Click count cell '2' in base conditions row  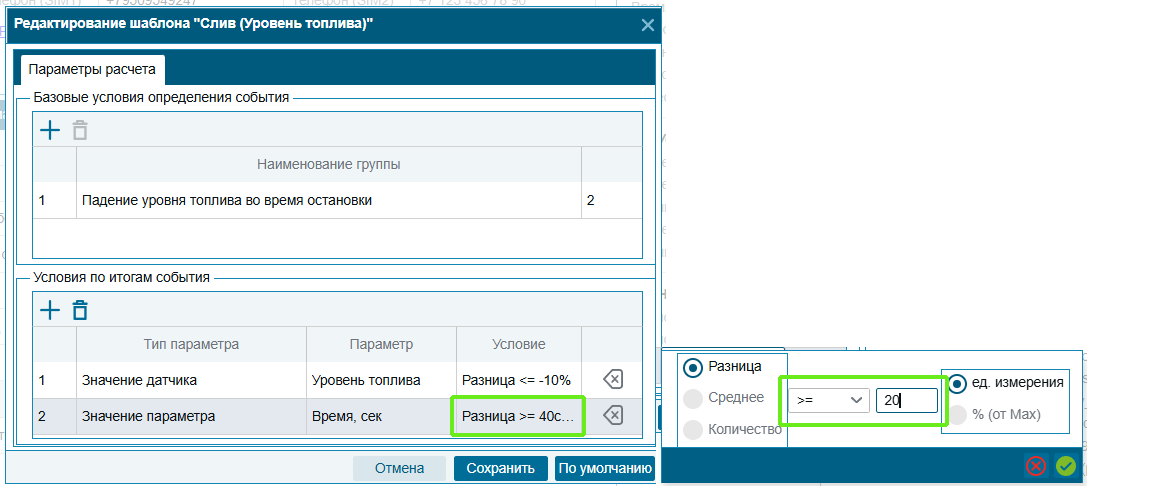(x=612, y=200)
